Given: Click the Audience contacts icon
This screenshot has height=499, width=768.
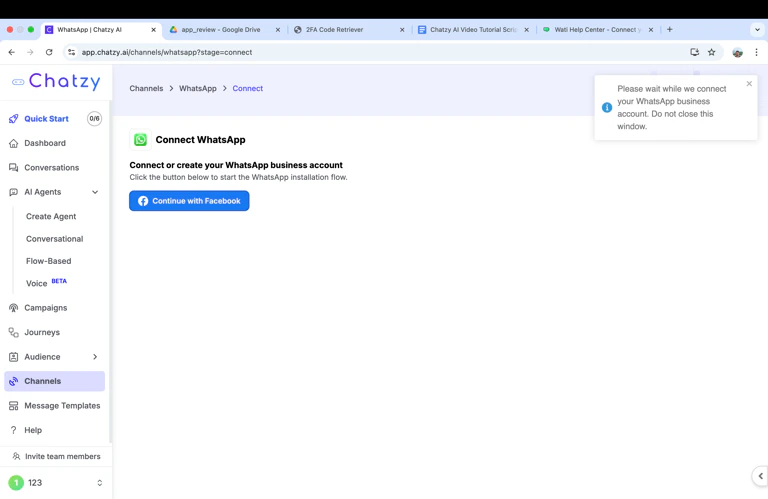Looking at the screenshot, I should [x=14, y=356].
